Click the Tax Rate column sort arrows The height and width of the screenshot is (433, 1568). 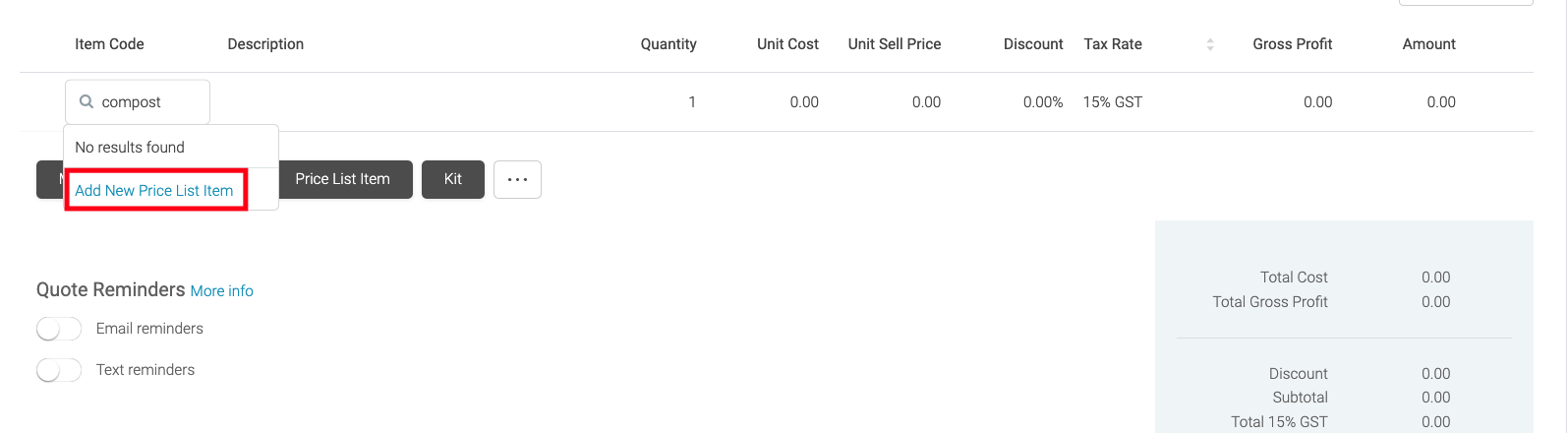(x=1210, y=44)
